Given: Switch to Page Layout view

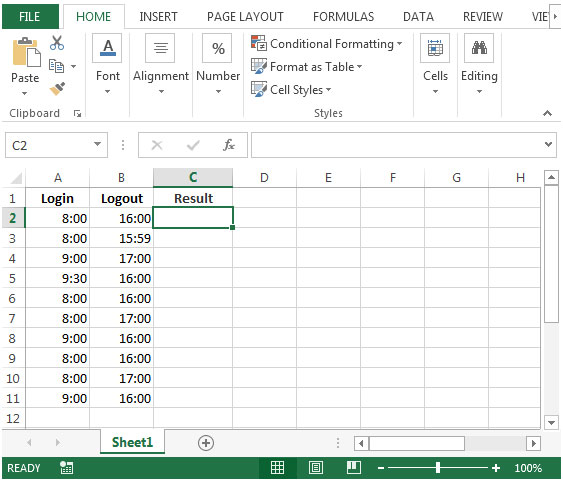Looking at the screenshot, I should pyautogui.click(x=316, y=468).
